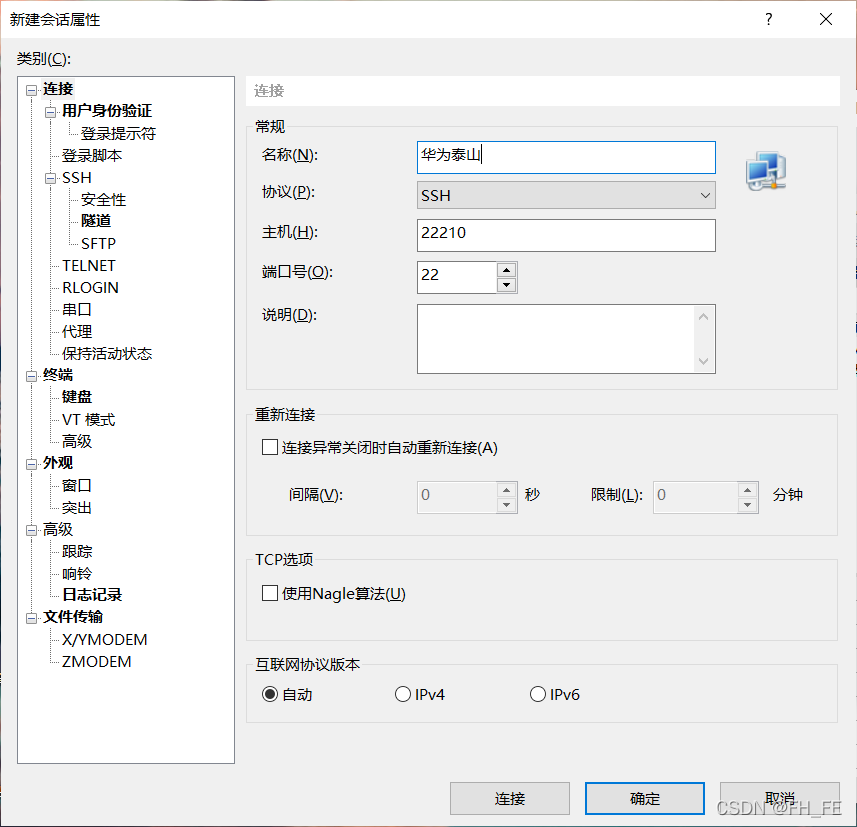
Task: Select RLOGIN in the category tree
Action: point(90,288)
